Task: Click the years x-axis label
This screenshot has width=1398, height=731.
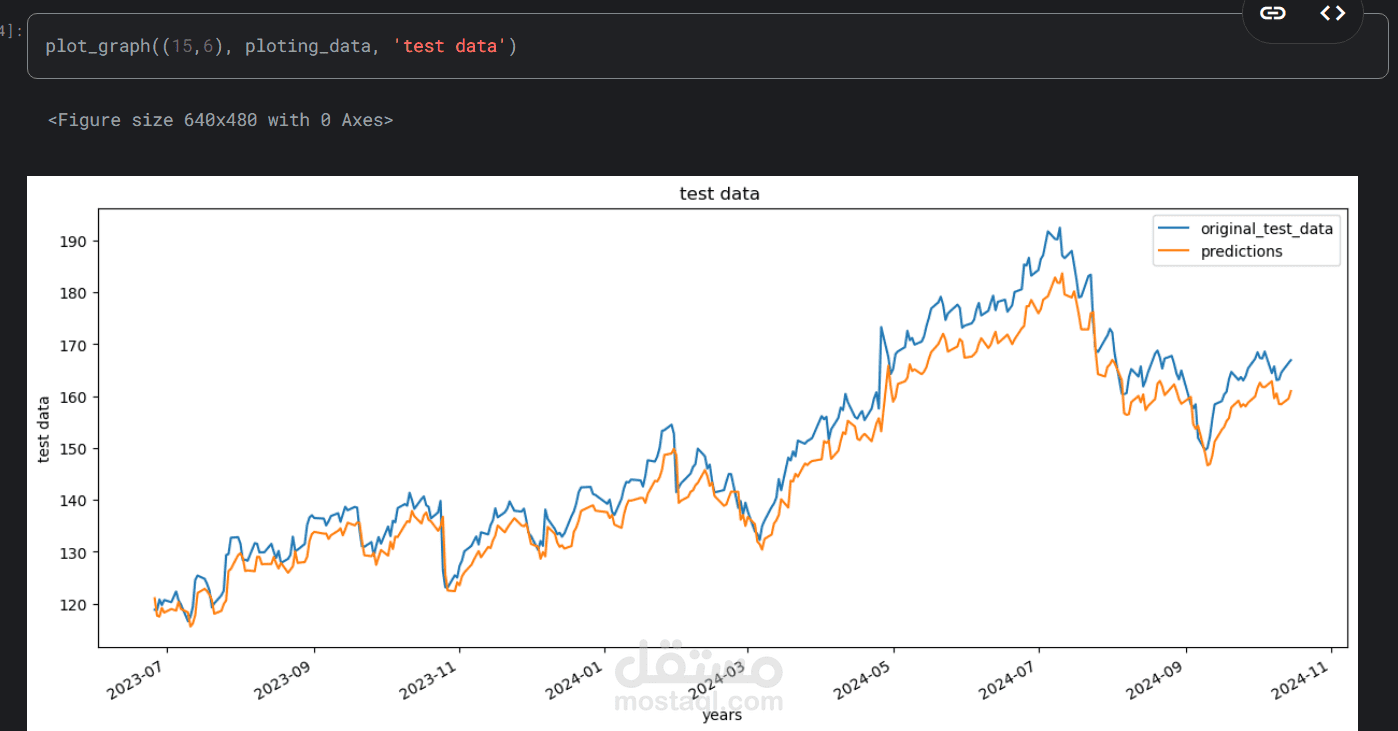Action: pos(722,715)
